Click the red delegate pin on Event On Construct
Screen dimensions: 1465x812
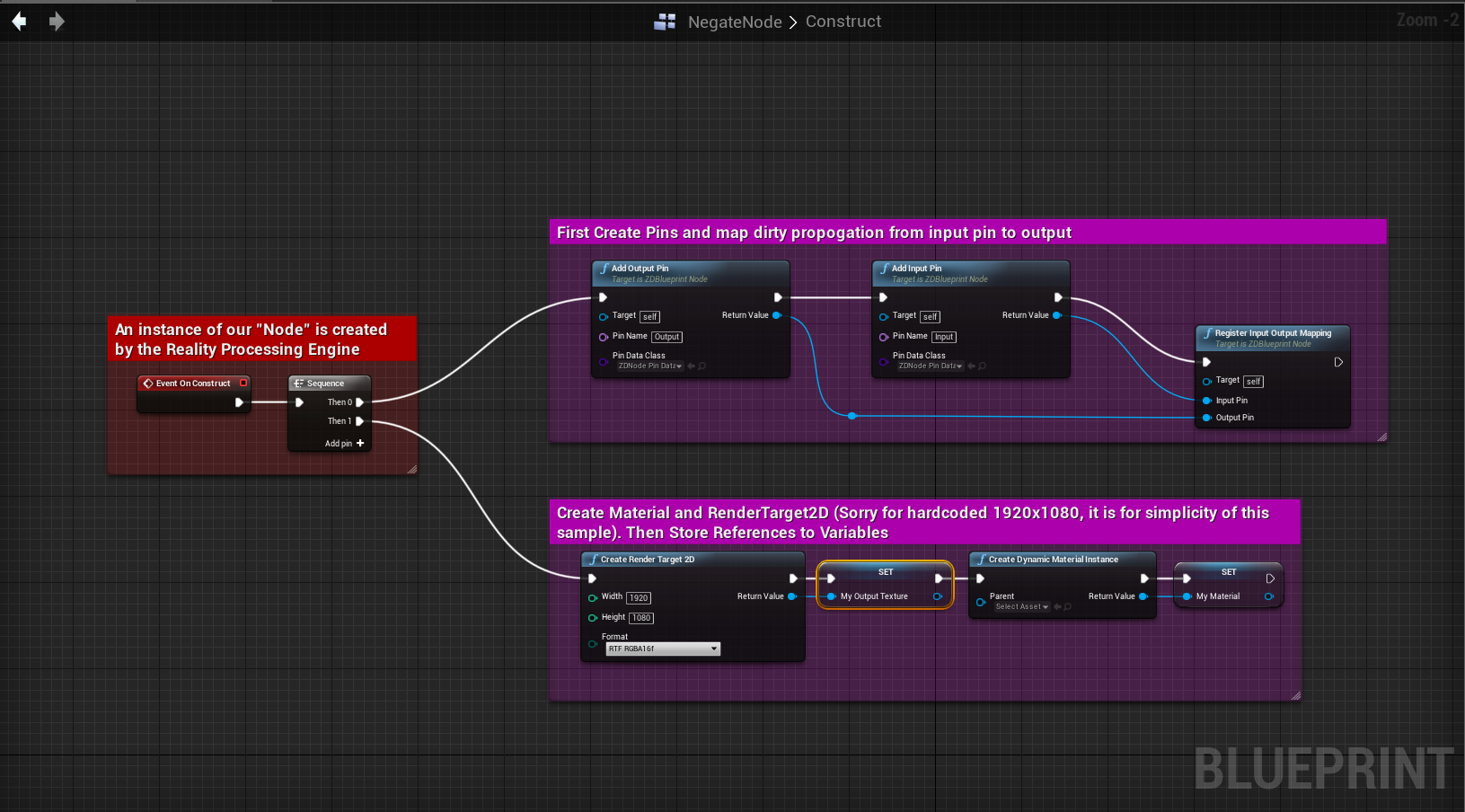click(243, 383)
